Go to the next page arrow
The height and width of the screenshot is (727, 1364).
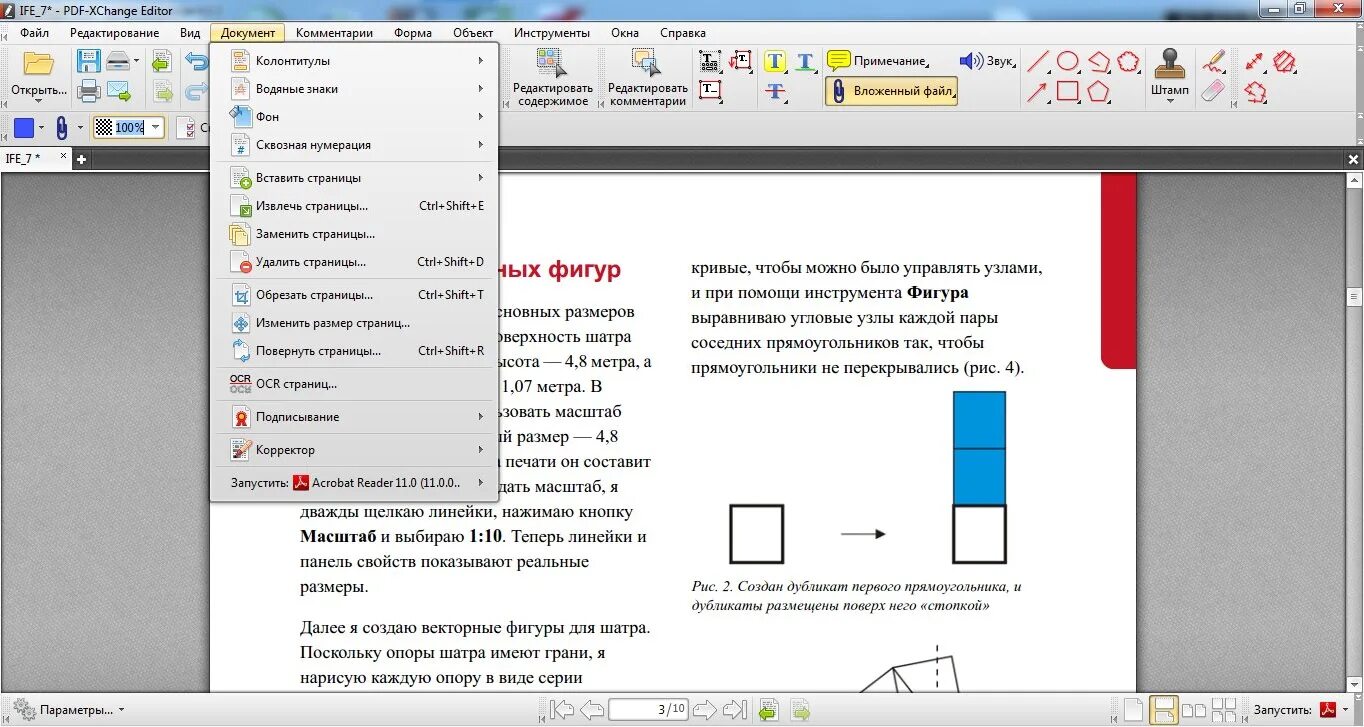(x=705, y=710)
